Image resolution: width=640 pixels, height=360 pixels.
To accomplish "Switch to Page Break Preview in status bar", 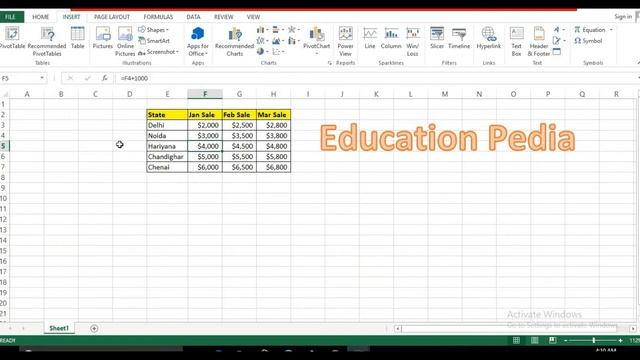I will [552, 340].
